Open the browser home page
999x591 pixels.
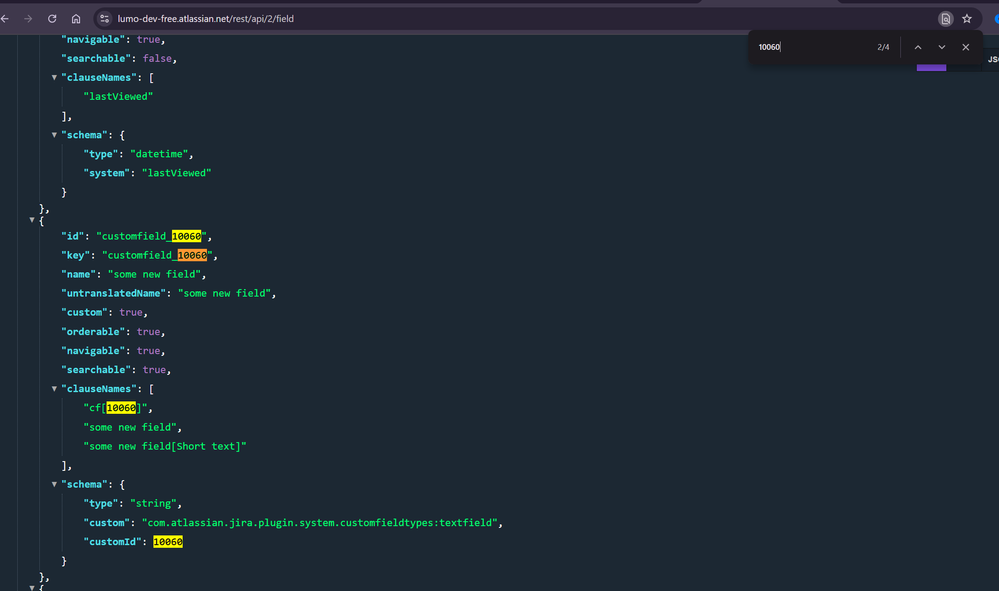pyautogui.click(x=76, y=19)
